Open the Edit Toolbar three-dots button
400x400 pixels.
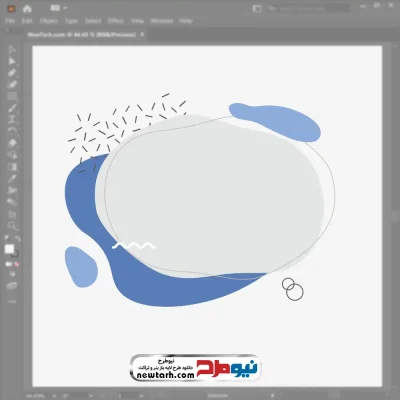(x=12, y=301)
